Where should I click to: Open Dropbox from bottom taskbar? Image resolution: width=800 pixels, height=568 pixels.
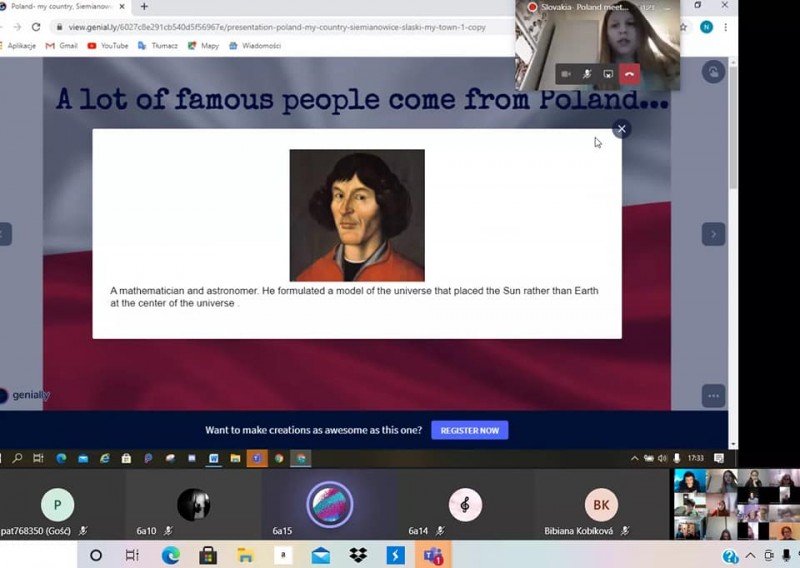[x=358, y=555]
